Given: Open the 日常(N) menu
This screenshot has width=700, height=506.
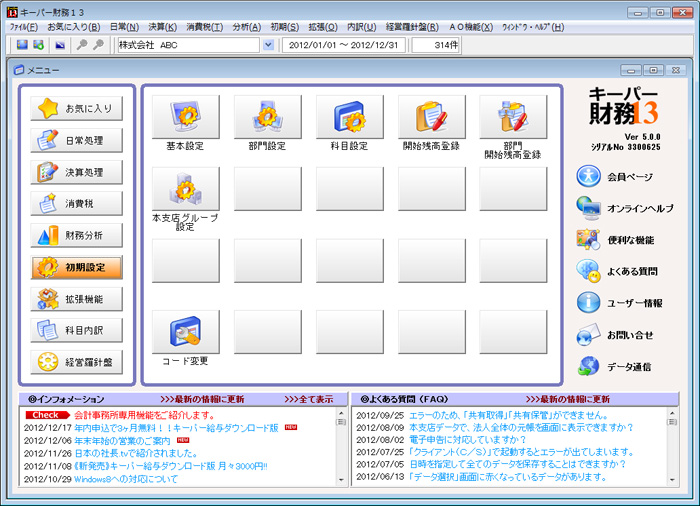Looking at the screenshot, I should [x=124, y=27].
